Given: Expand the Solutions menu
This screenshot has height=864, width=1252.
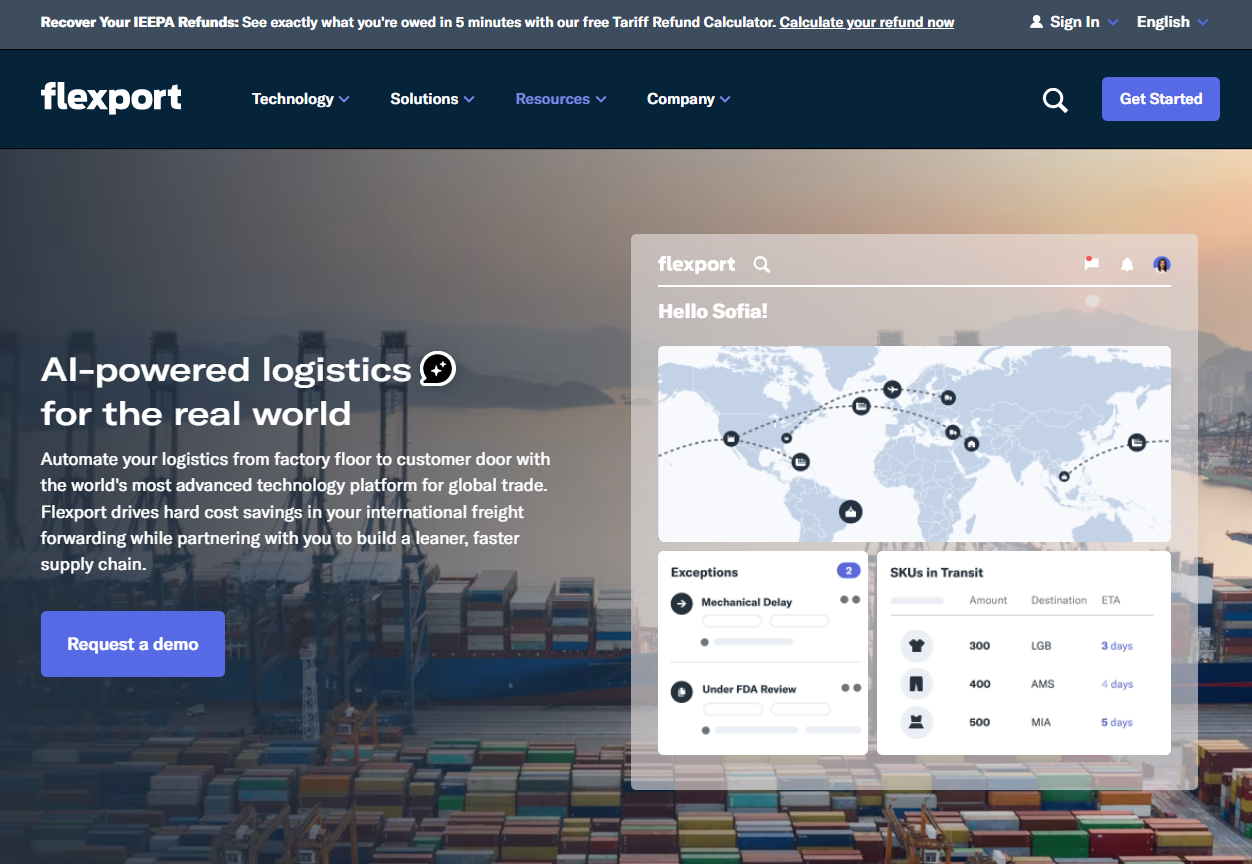Looking at the screenshot, I should pyautogui.click(x=432, y=99).
